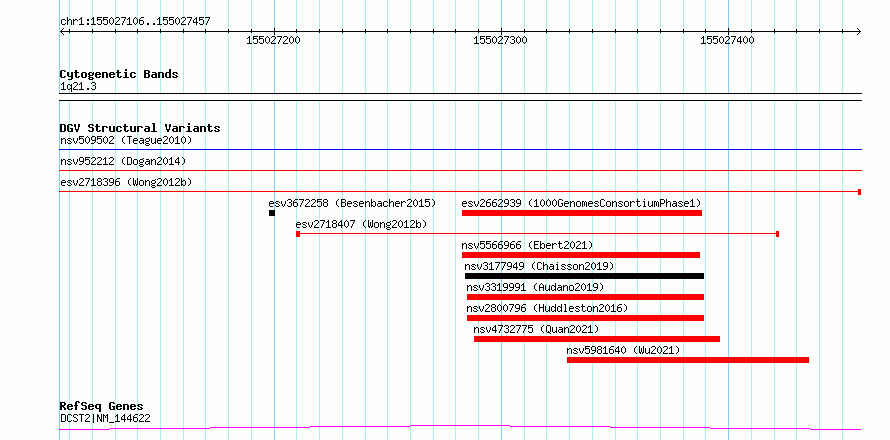Open the nsv3177949 (Chaisson2019) label
The width and height of the screenshot is (890, 440).
pos(539,266)
